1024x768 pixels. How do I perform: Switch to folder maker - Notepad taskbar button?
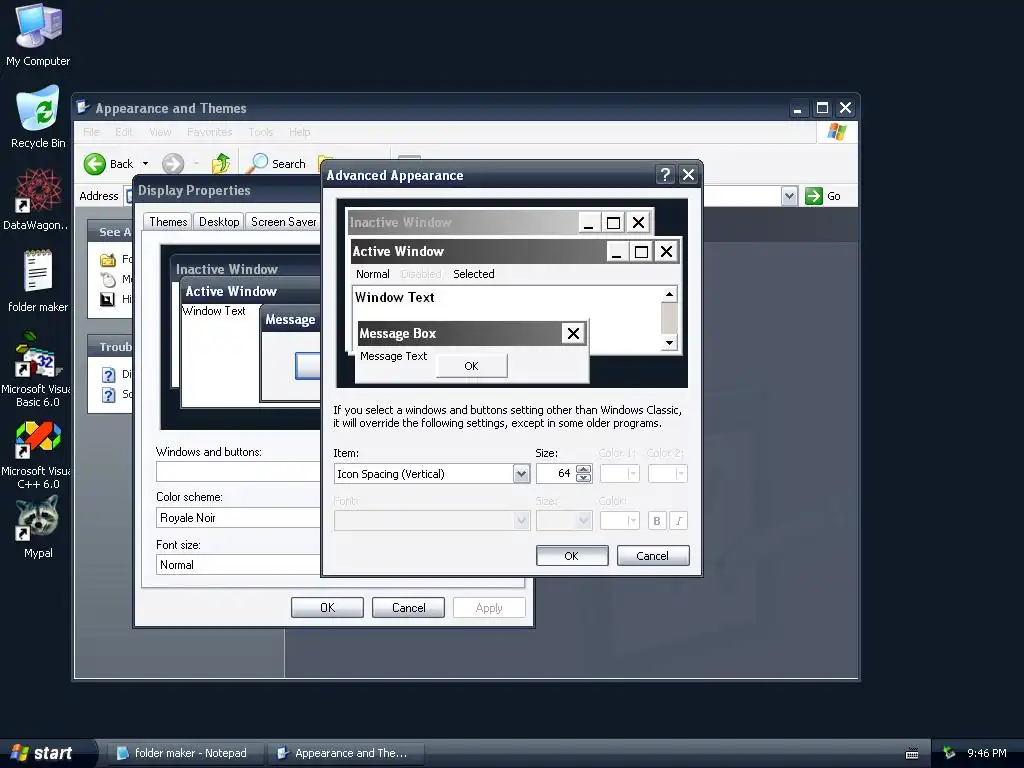[x=185, y=753]
